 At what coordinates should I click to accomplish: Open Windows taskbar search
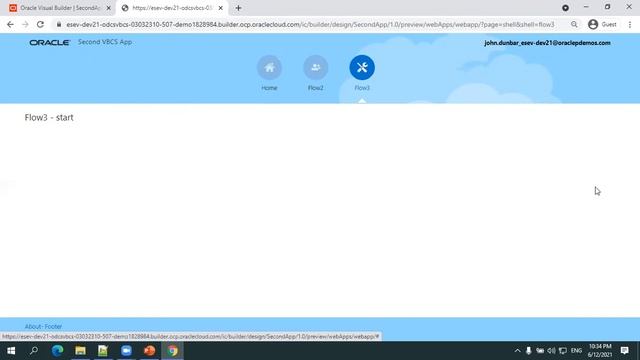pos(34,351)
